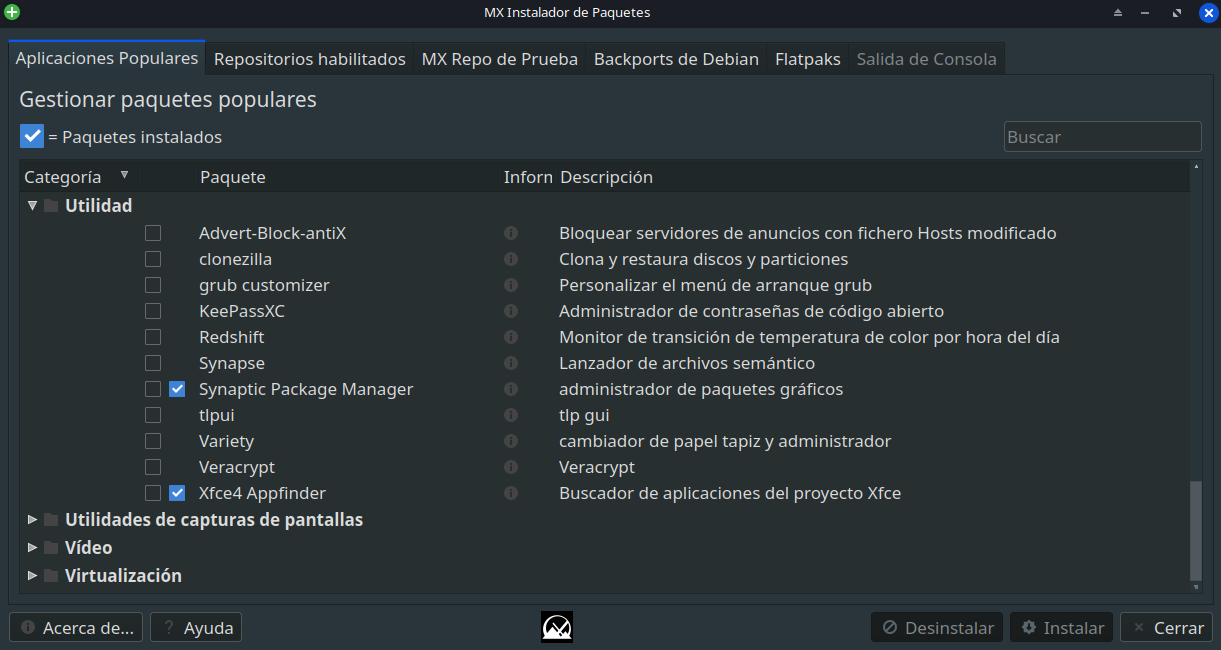1221x650 pixels.
Task: Open the Synapse info icon
Action: click(510, 363)
